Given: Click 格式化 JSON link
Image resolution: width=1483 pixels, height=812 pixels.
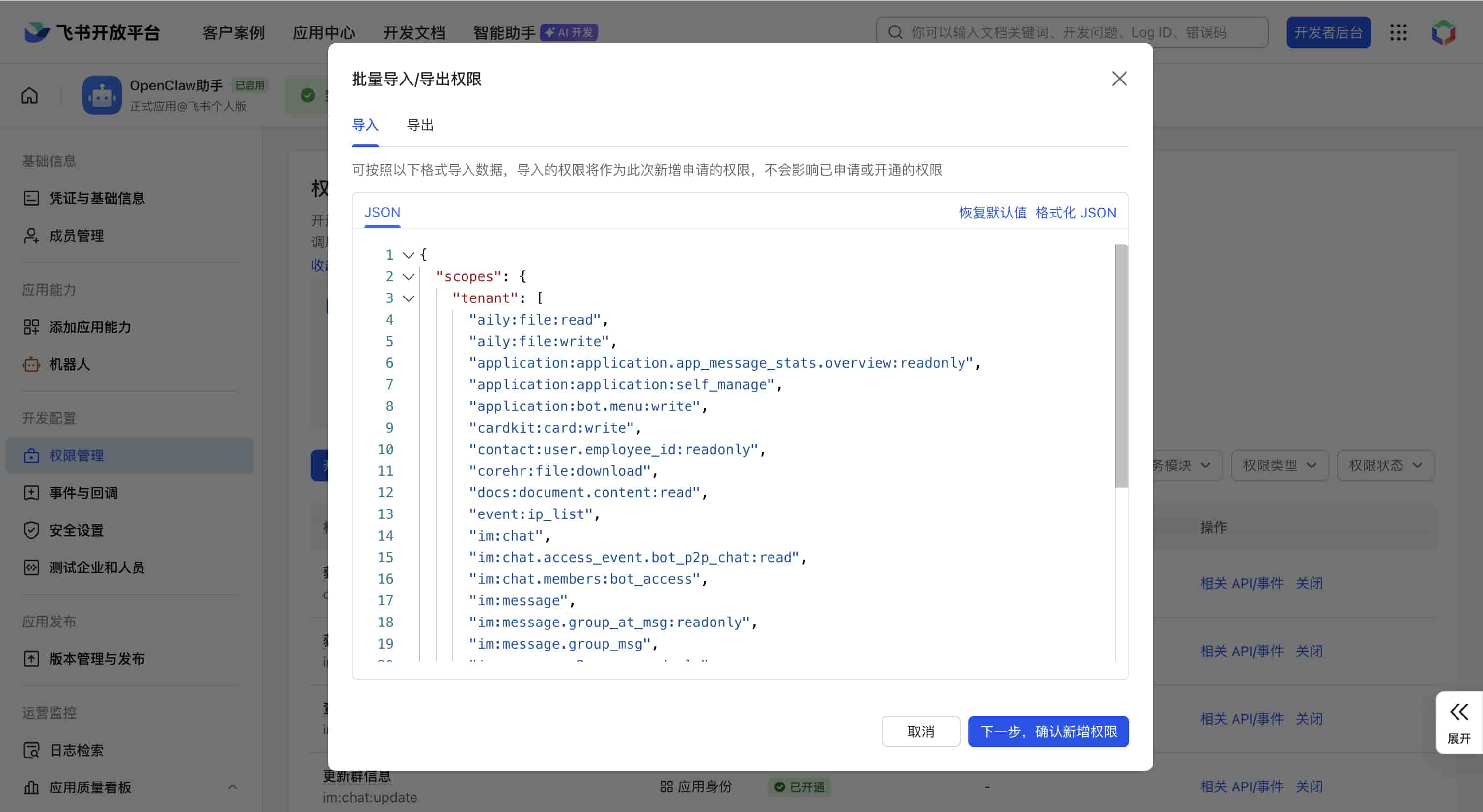Looking at the screenshot, I should pyautogui.click(x=1075, y=213).
